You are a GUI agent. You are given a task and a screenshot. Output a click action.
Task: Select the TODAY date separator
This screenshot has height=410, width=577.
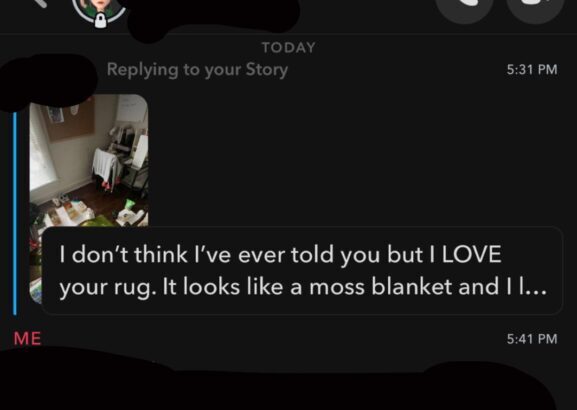tap(288, 47)
